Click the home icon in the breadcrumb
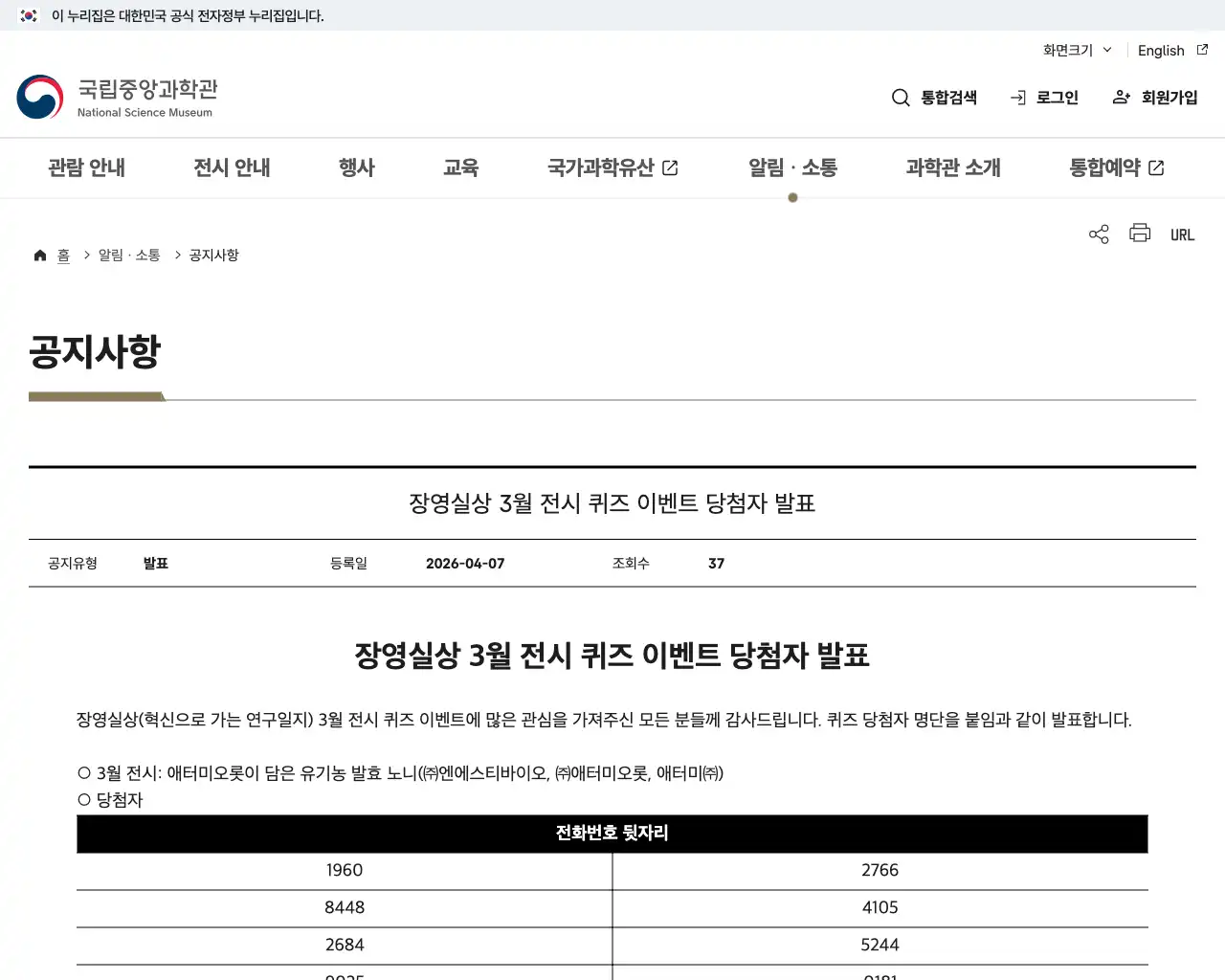 tap(40, 254)
